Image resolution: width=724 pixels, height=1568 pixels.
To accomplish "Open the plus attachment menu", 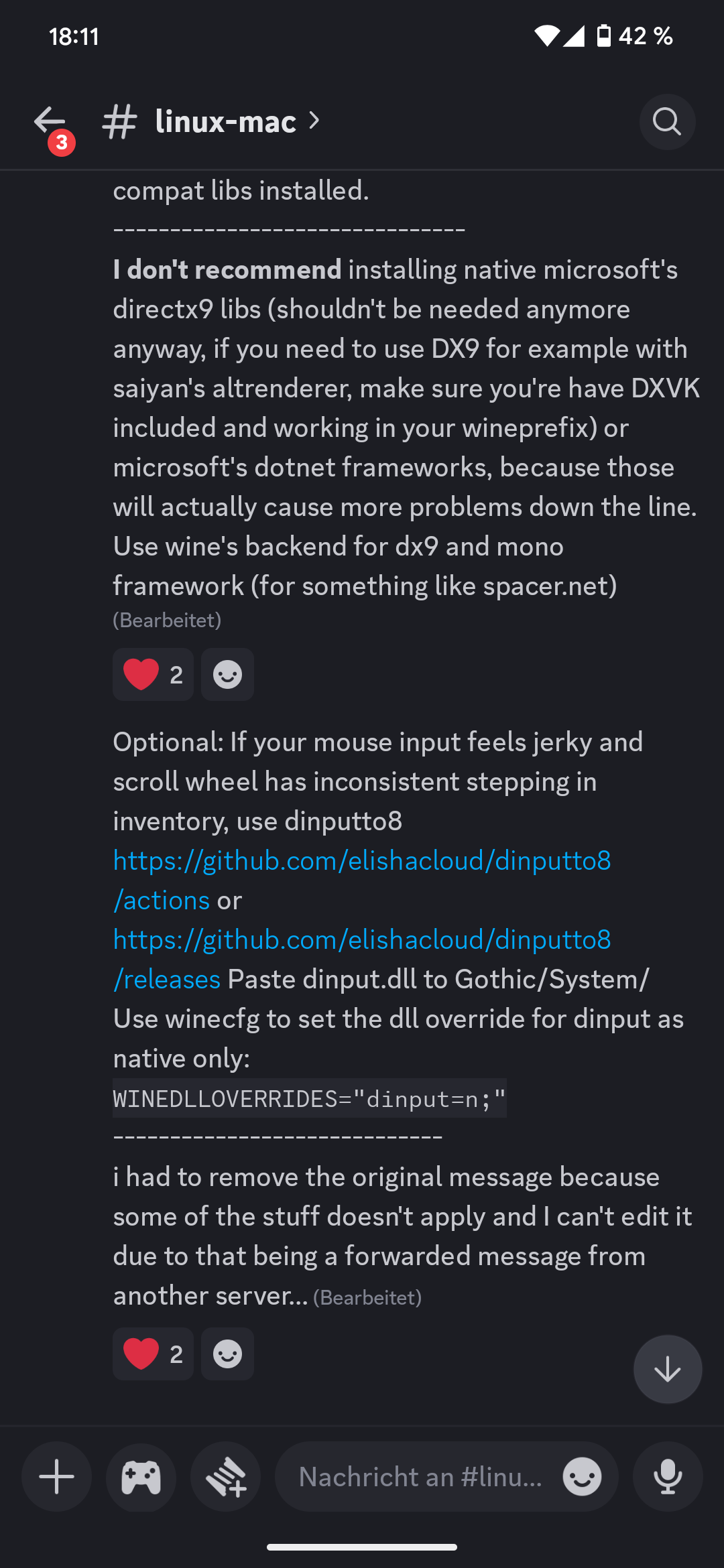I will coord(57,1477).
